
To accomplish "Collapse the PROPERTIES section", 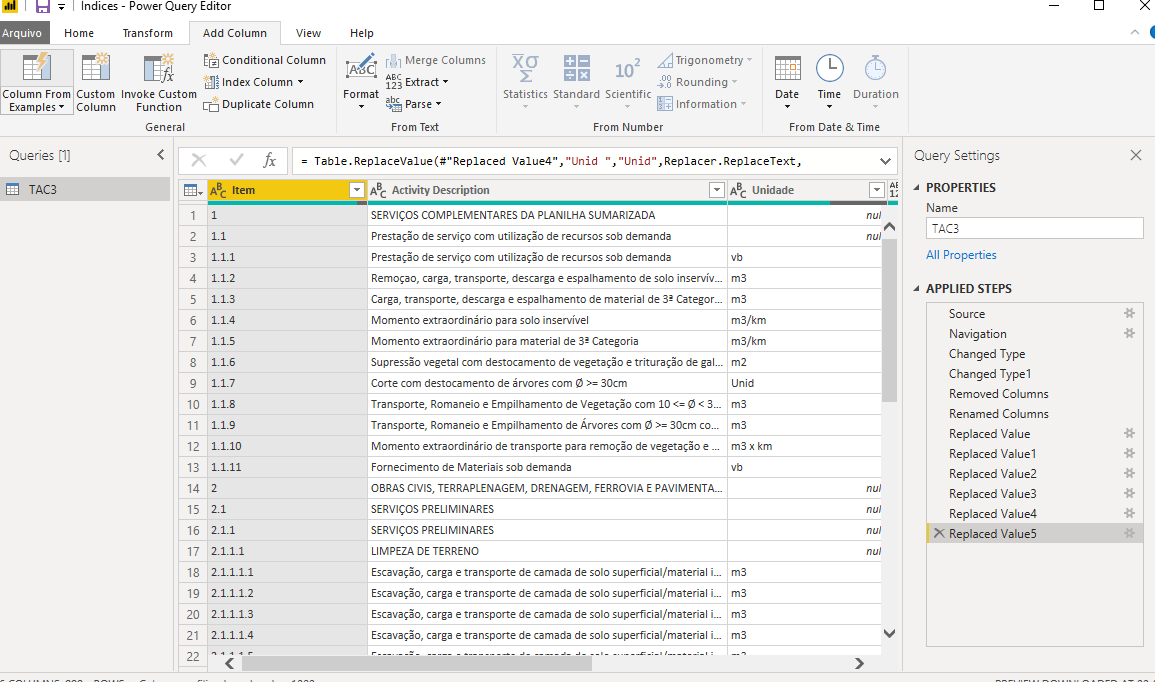I will 917,187.
